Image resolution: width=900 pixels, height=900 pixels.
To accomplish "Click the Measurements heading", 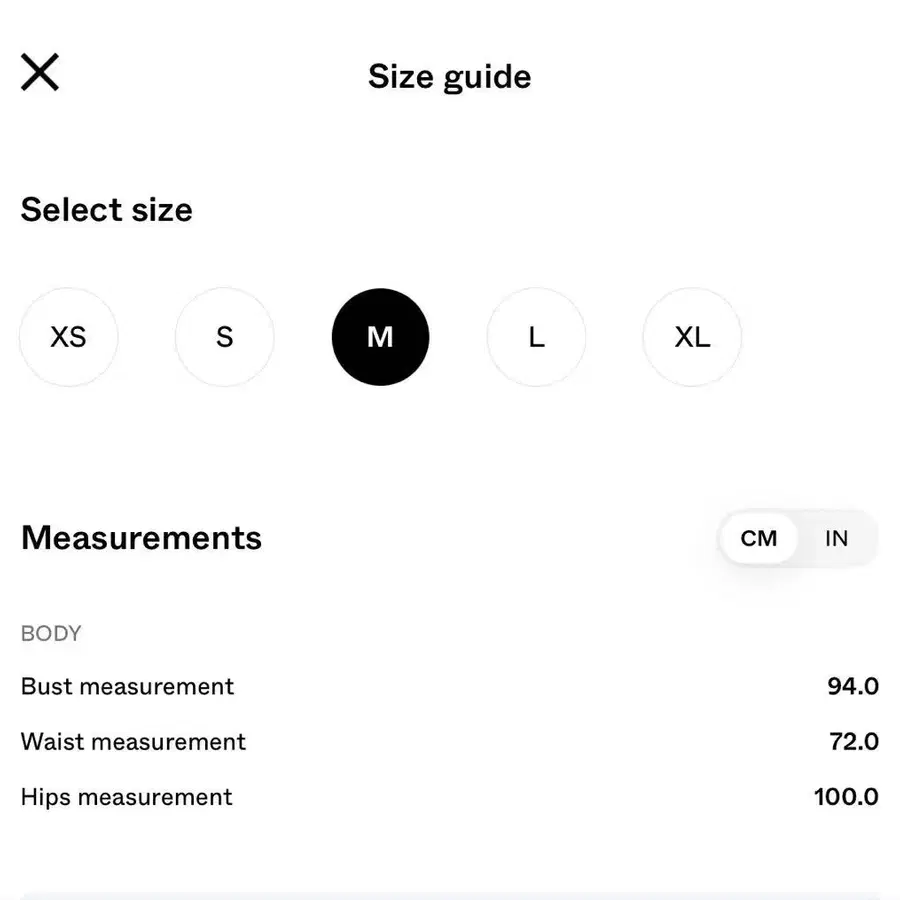I will (x=141, y=538).
